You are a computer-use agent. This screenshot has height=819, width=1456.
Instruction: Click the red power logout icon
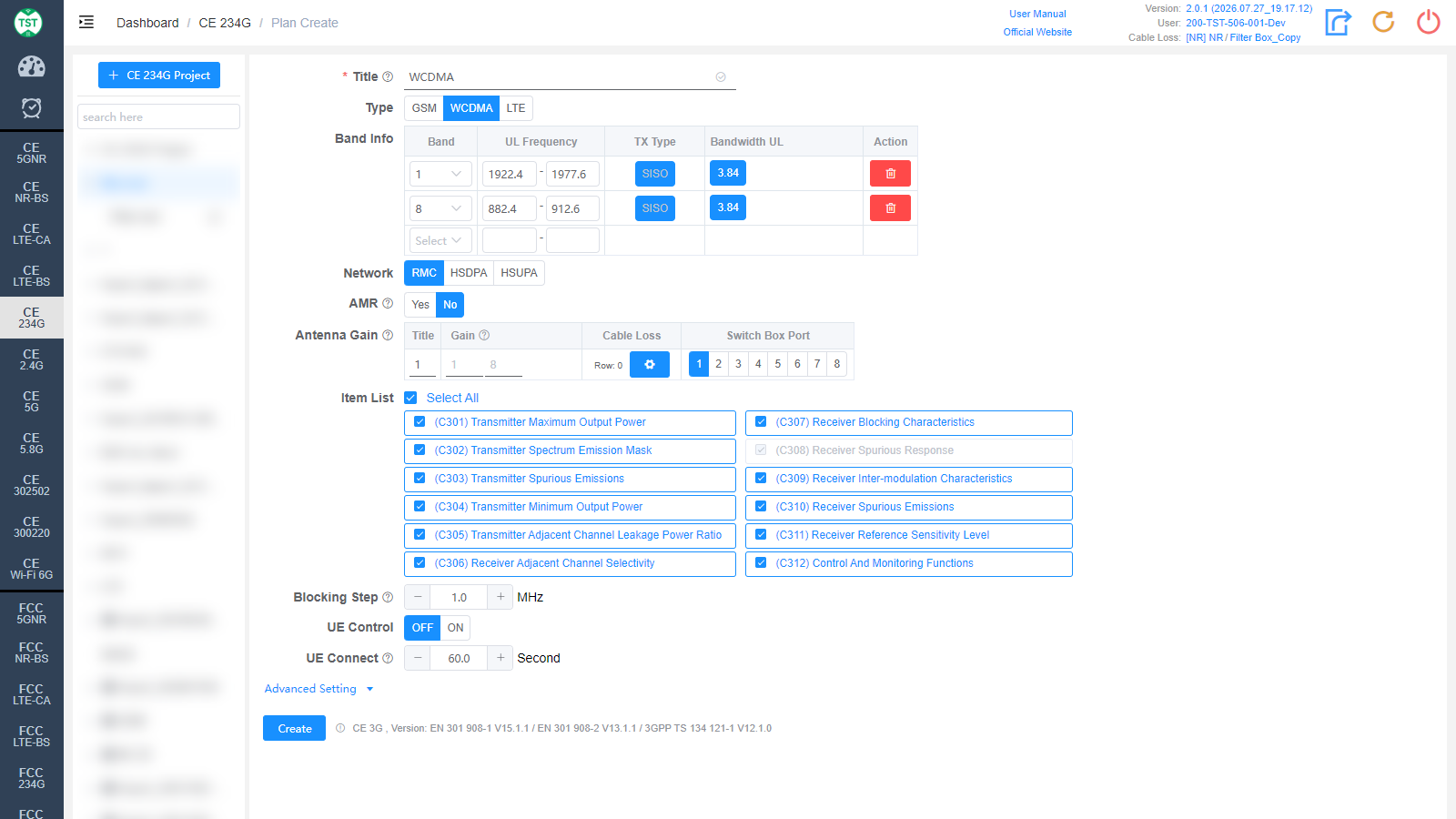(x=1429, y=22)
